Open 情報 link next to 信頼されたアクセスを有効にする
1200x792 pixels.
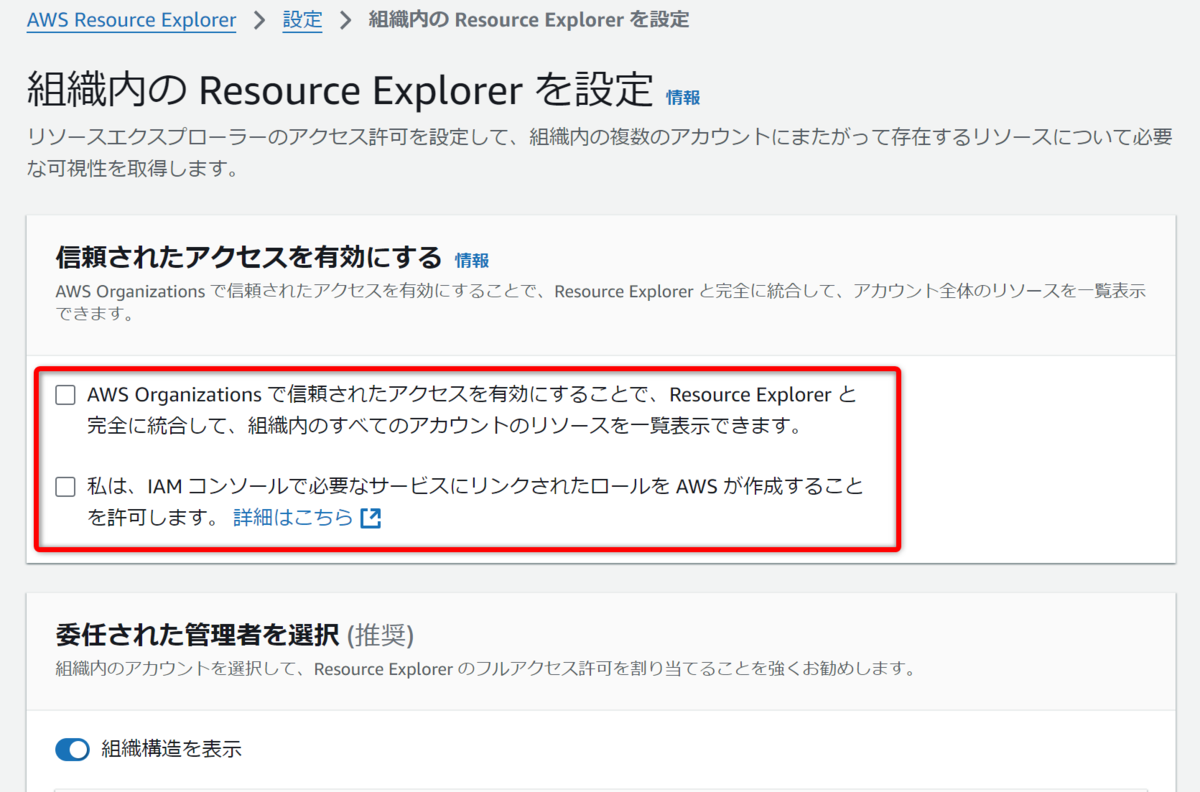(472, 260)
